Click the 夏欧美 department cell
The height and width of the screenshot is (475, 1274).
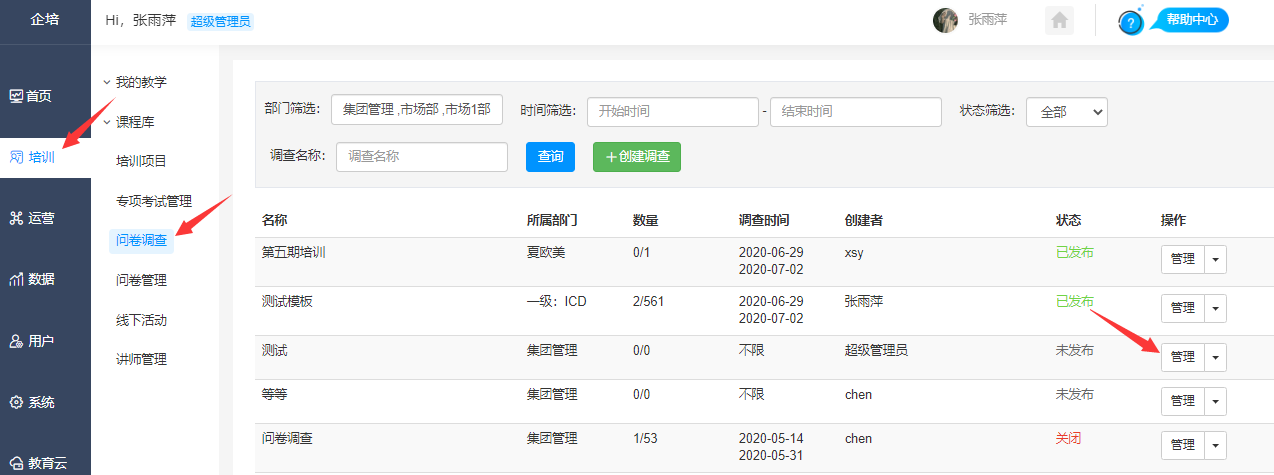[x=546, y=252]
